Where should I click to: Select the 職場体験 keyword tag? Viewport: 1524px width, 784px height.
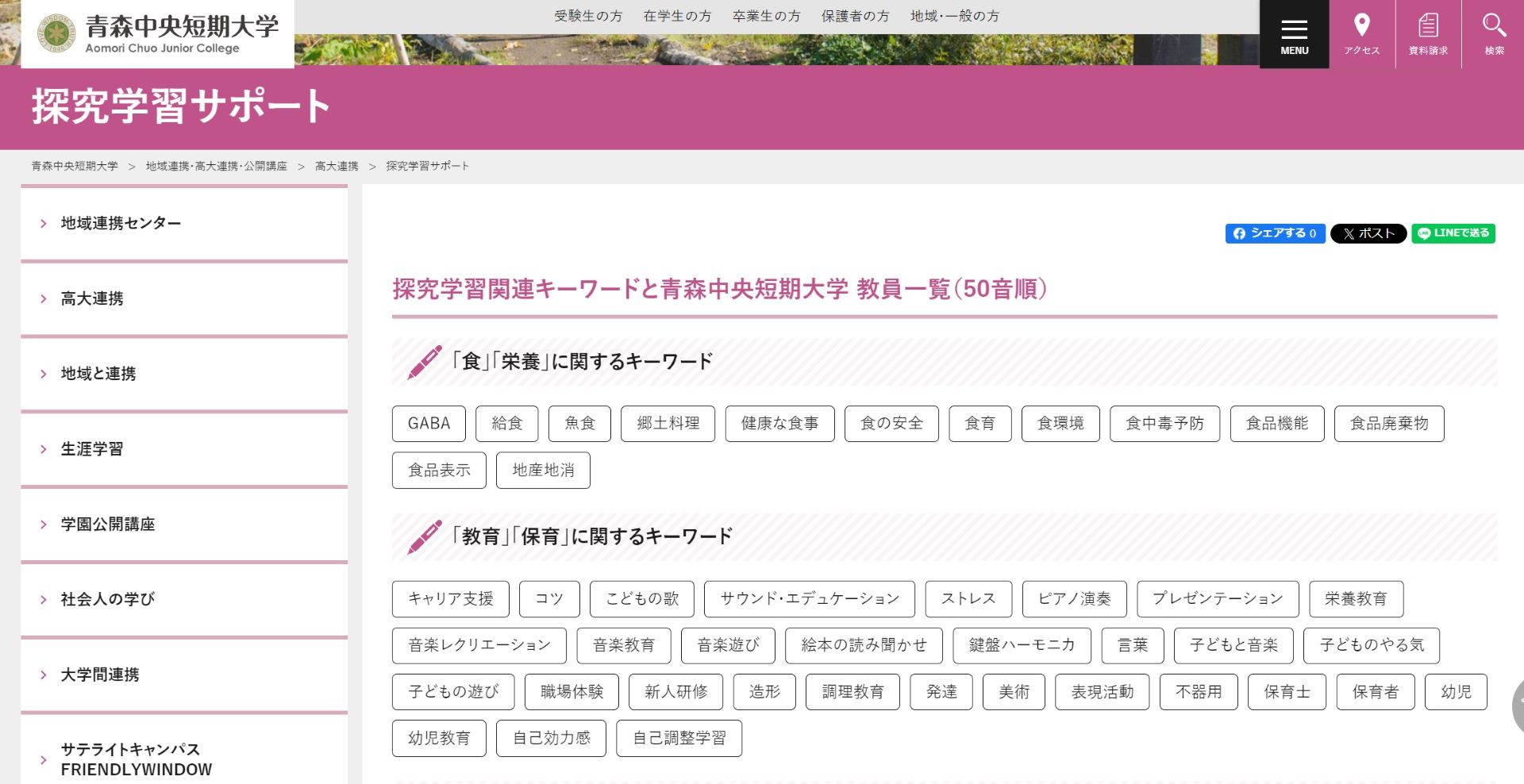571,692
